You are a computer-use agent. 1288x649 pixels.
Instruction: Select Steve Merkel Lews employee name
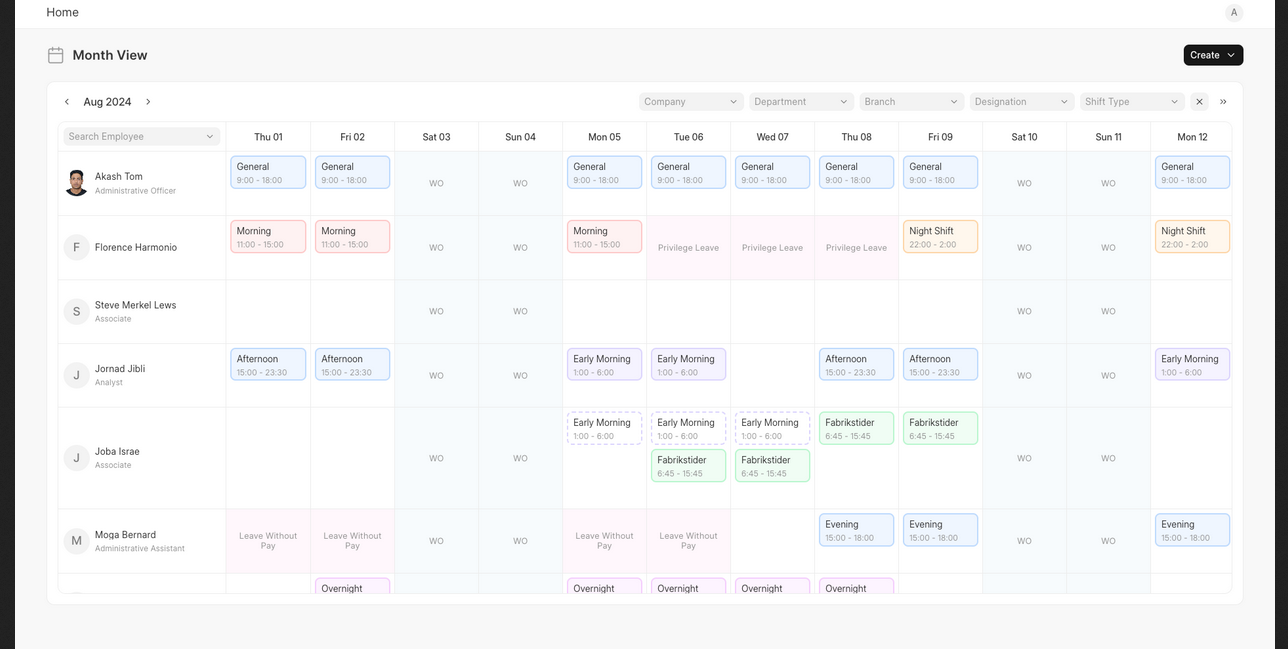pyautogui.click(x=135, y=305)
